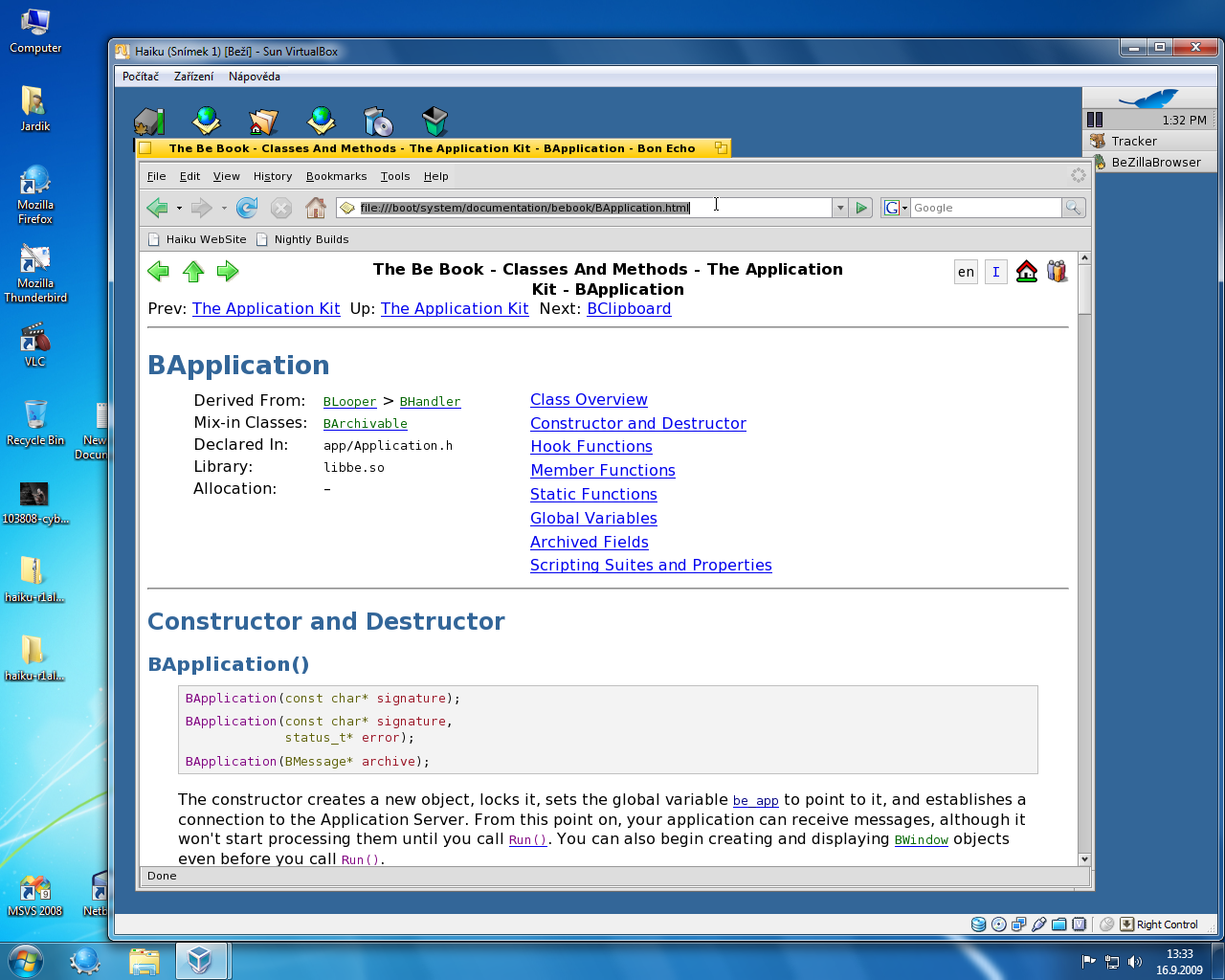Click the Be Book next page green arrow
Screen dimensions: 1225x980
pyautogui.click(x=228, y=272)
